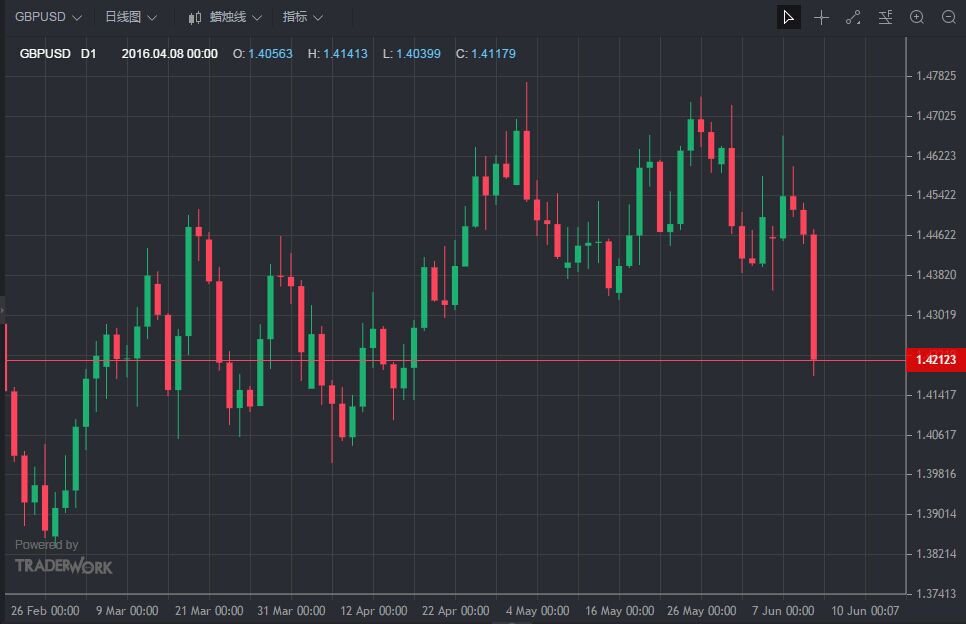This screenshot has width=966, height=624.
Task: Open the TRADERWORK logo link
Action: [64, 566]
